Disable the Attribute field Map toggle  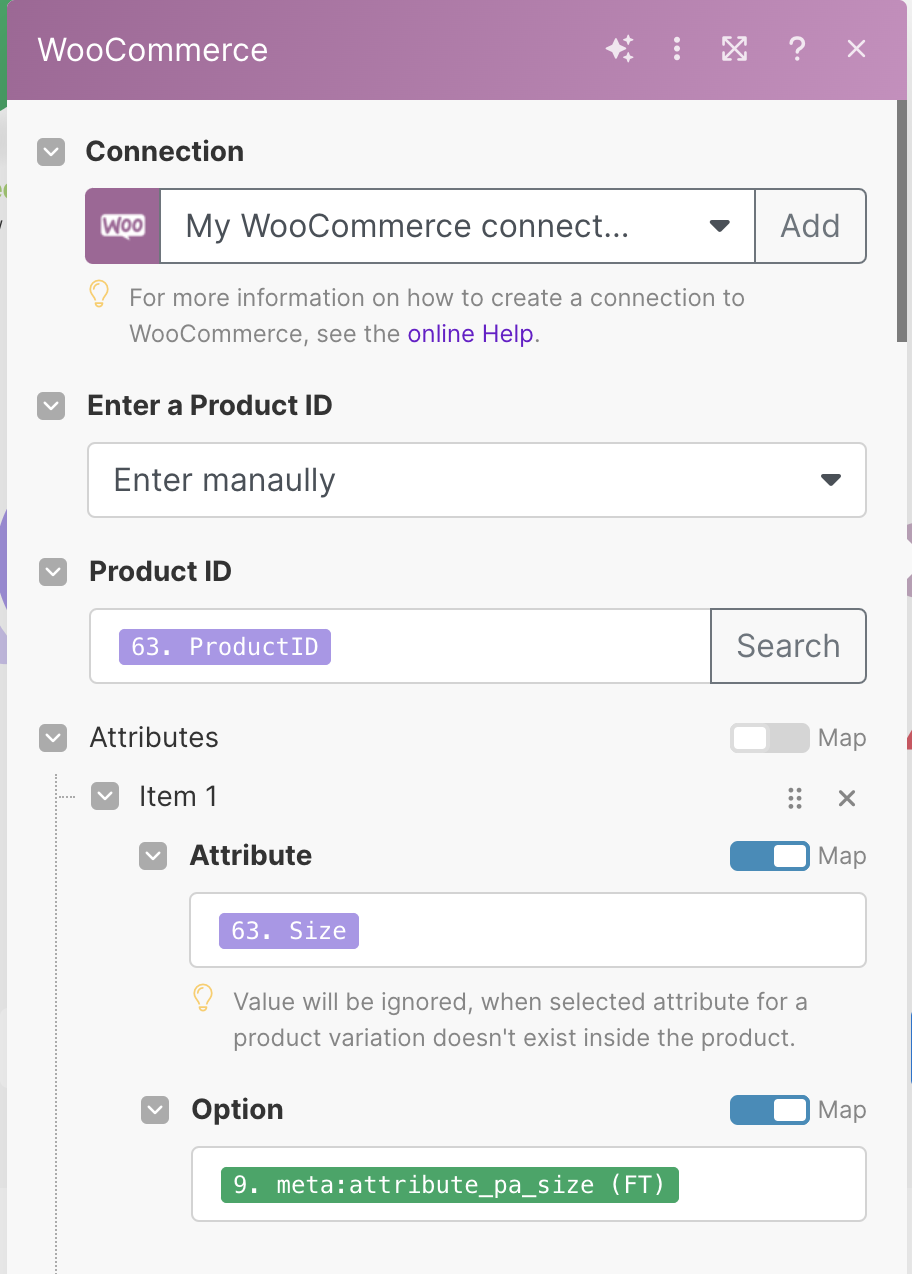(x=769, y=856)
